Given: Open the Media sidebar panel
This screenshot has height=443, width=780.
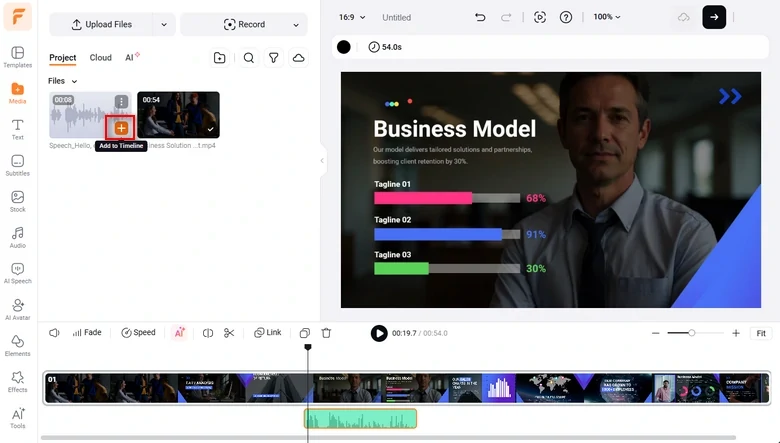Looking at the screenshot, I should pos(17,93).
